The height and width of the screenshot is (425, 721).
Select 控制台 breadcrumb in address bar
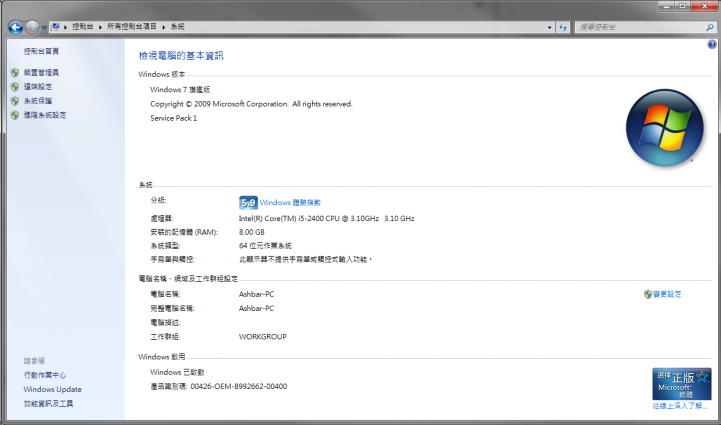pyautogui.click(x=83, y=27)
